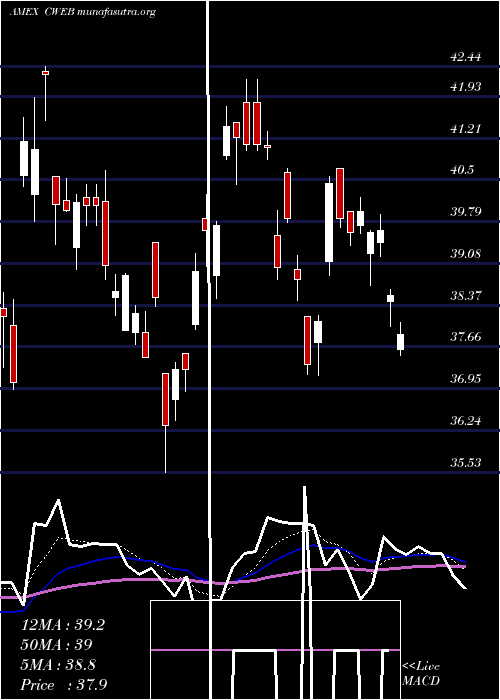Select the 35.53 price level label
The image size is (500, 700).
point(466,462)
